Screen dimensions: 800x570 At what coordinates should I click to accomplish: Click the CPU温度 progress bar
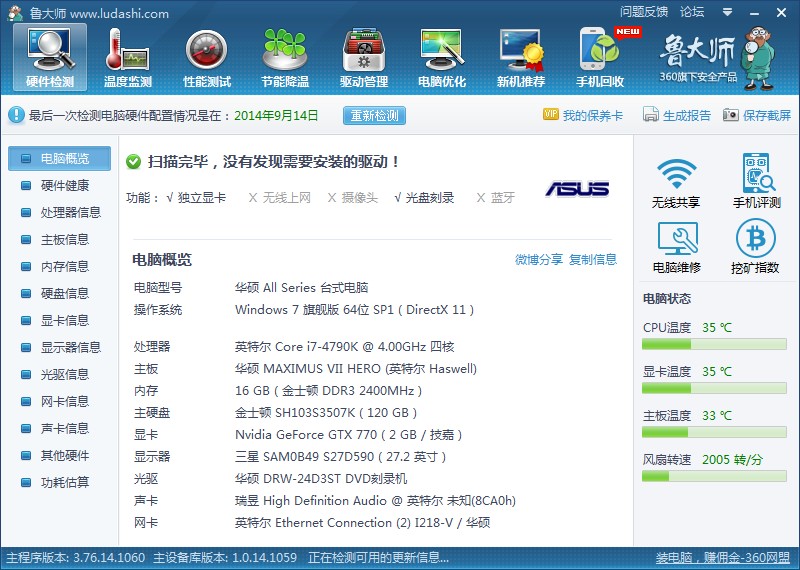[x=714, y=344]
